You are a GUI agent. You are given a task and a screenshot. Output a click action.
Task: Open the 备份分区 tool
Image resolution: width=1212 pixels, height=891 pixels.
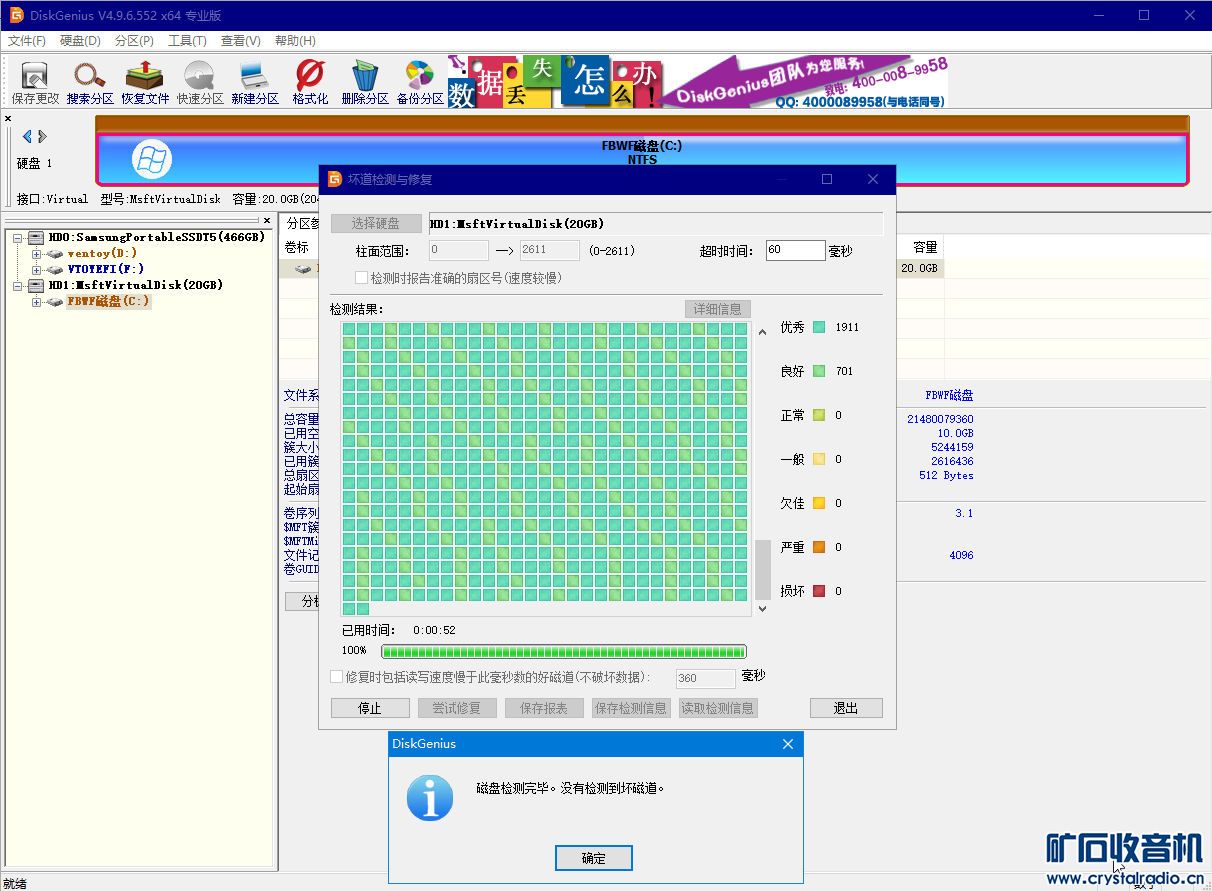point(420,82)
